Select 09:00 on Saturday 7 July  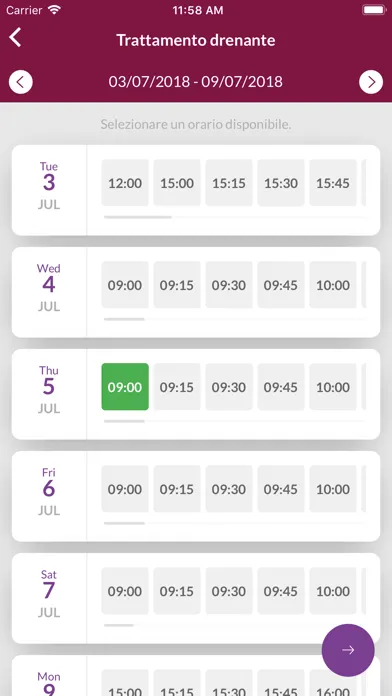(125, 591)
